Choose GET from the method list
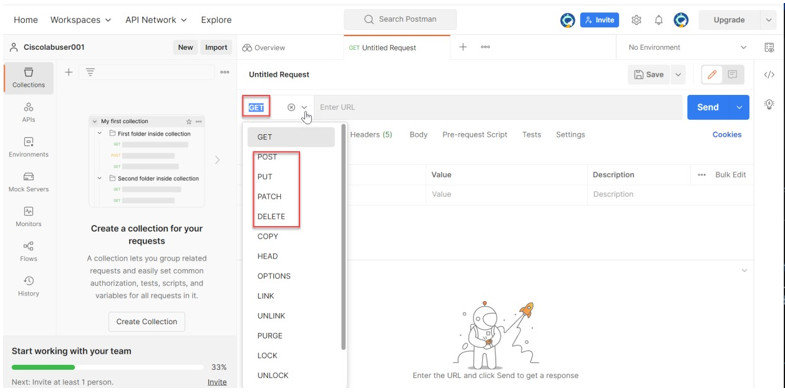Image resolution: width=785 pixels, height=392 pixels. pos(291,137)
